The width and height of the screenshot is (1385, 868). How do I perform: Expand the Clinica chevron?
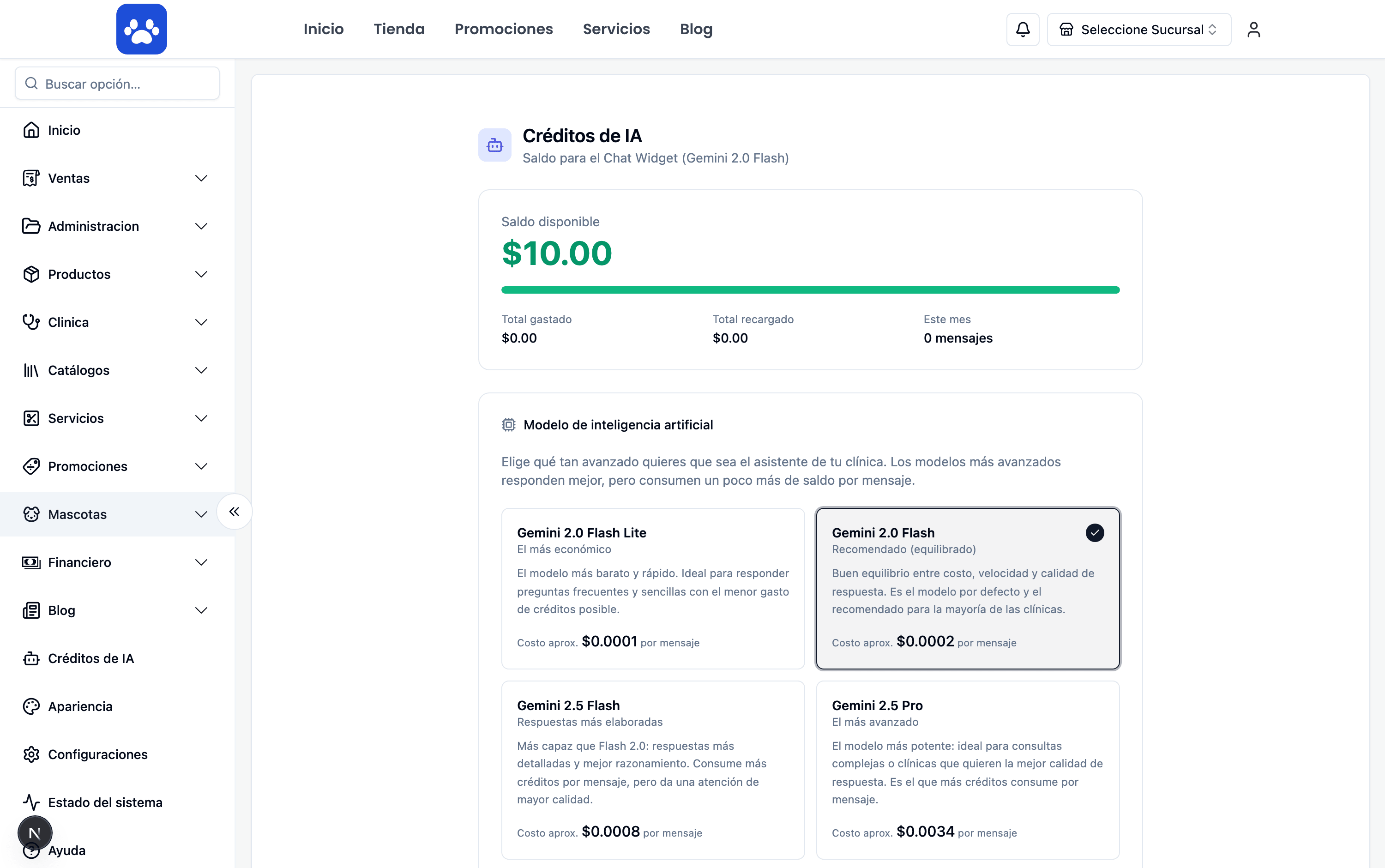[201, 323]
